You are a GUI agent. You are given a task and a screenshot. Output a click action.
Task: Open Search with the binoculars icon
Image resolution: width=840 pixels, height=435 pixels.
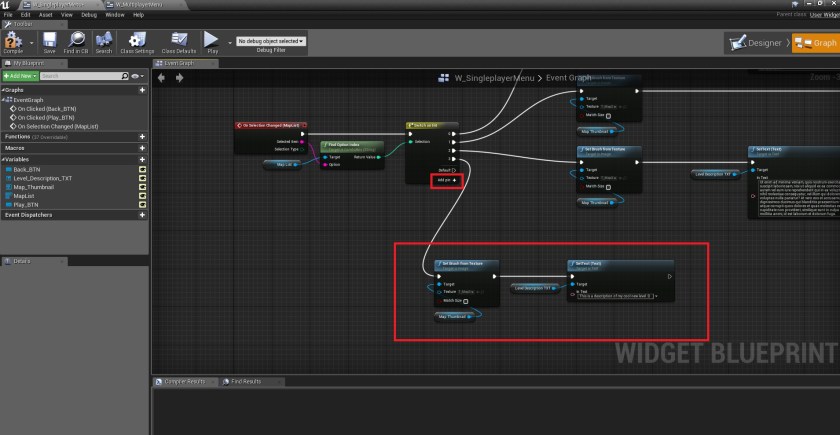(103, 42)
